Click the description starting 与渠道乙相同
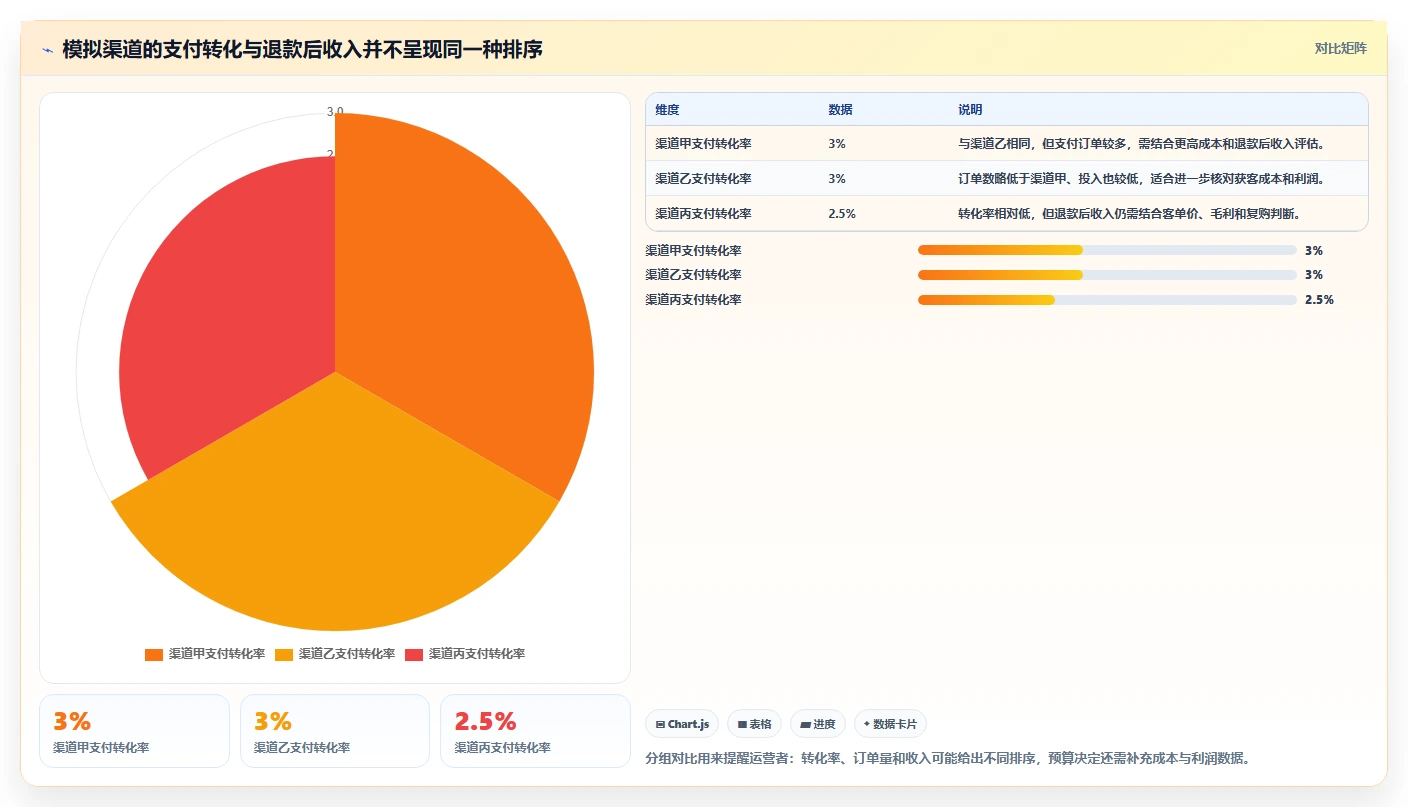The width and height of the screenshot is (1408, 807). click(x=1141, y=144)
